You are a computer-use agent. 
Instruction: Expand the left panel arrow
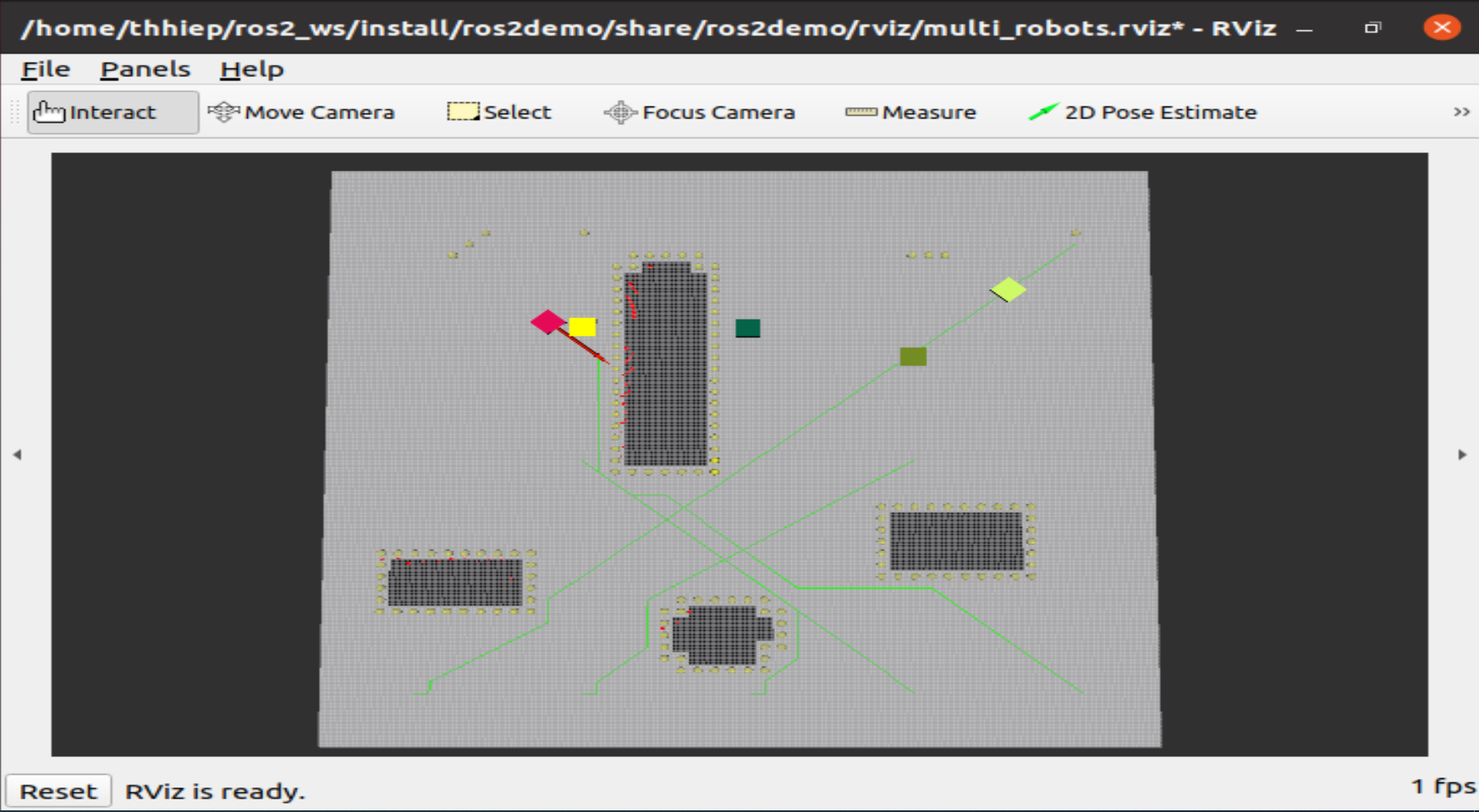[x=17, y=455]
